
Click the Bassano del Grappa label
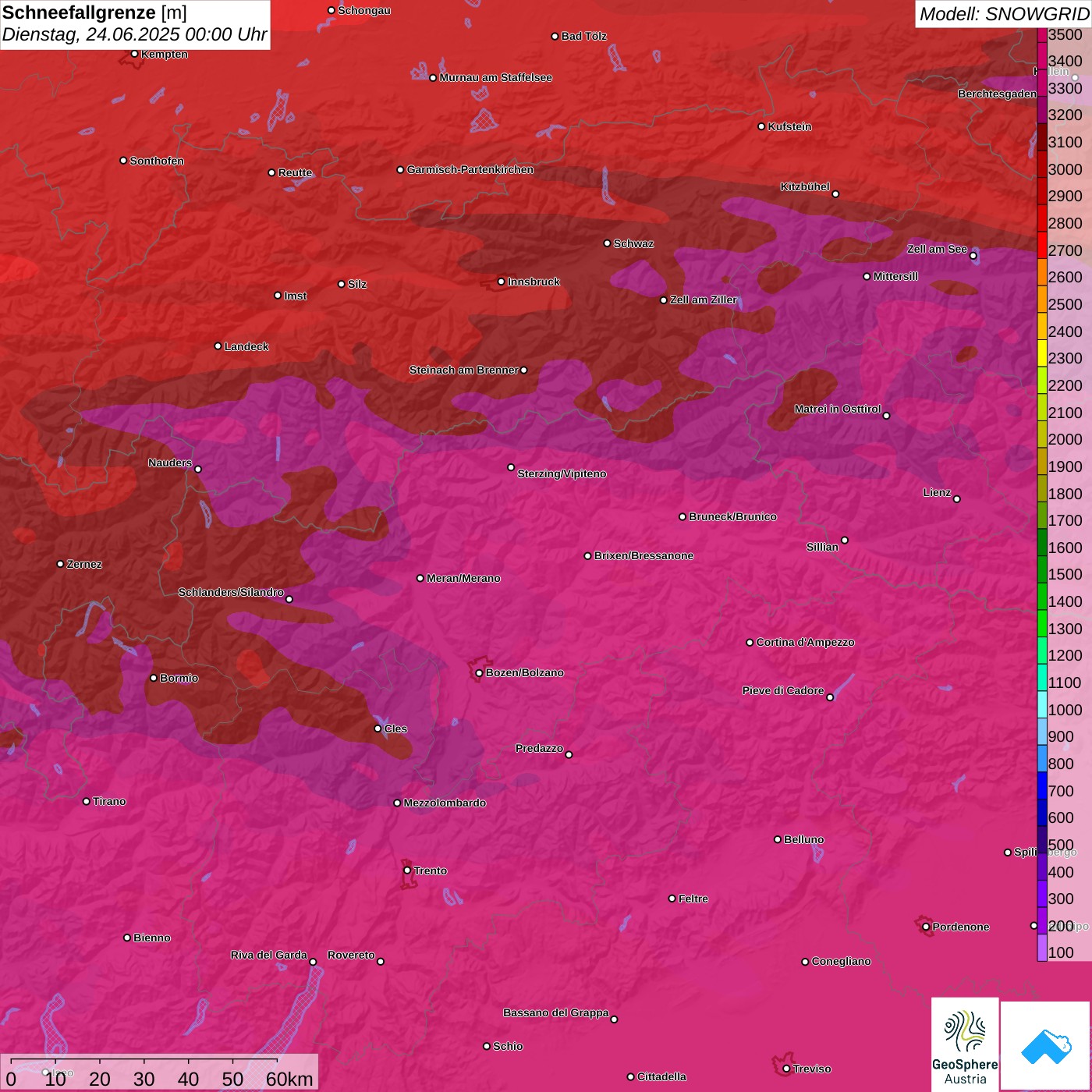click(555, 1012)
